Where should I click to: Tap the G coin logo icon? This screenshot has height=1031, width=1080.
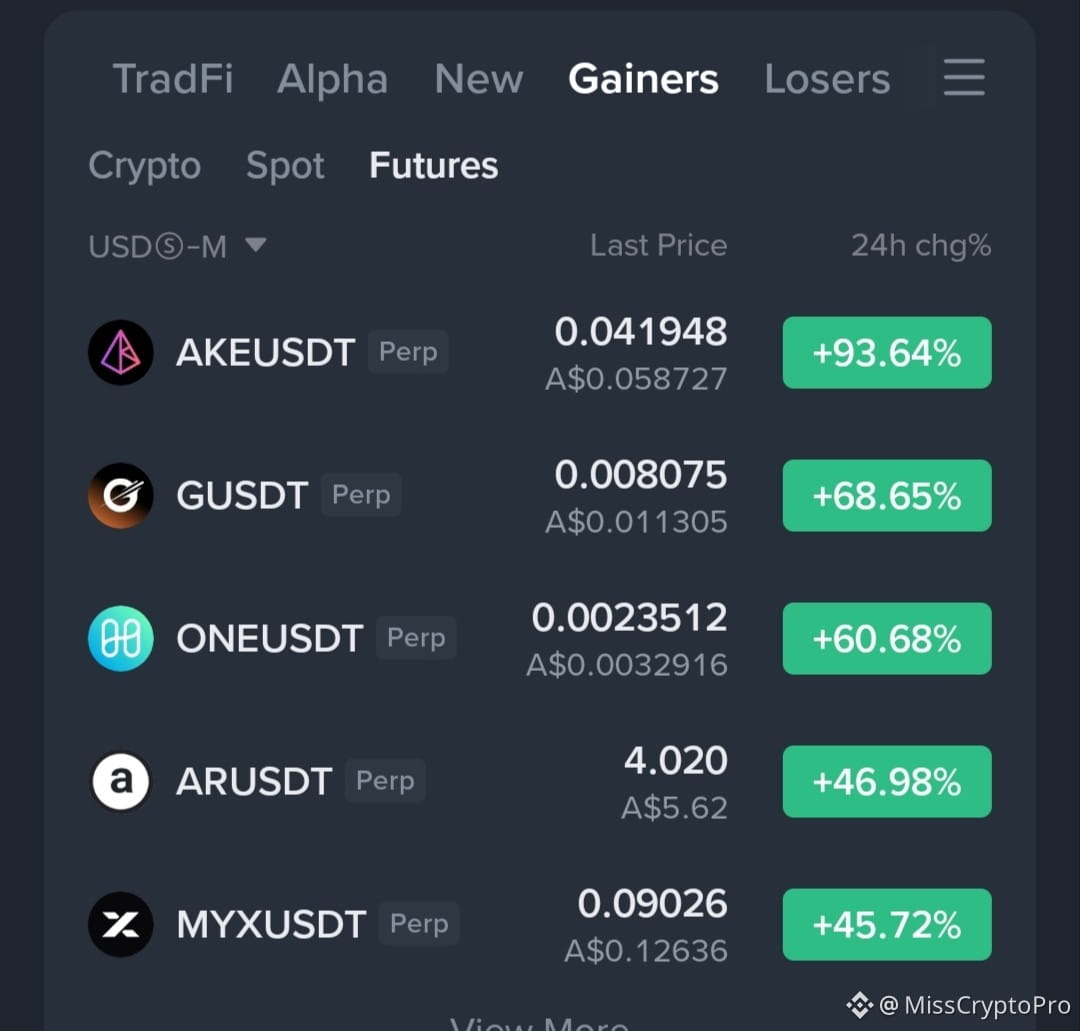tap(121, 495)
